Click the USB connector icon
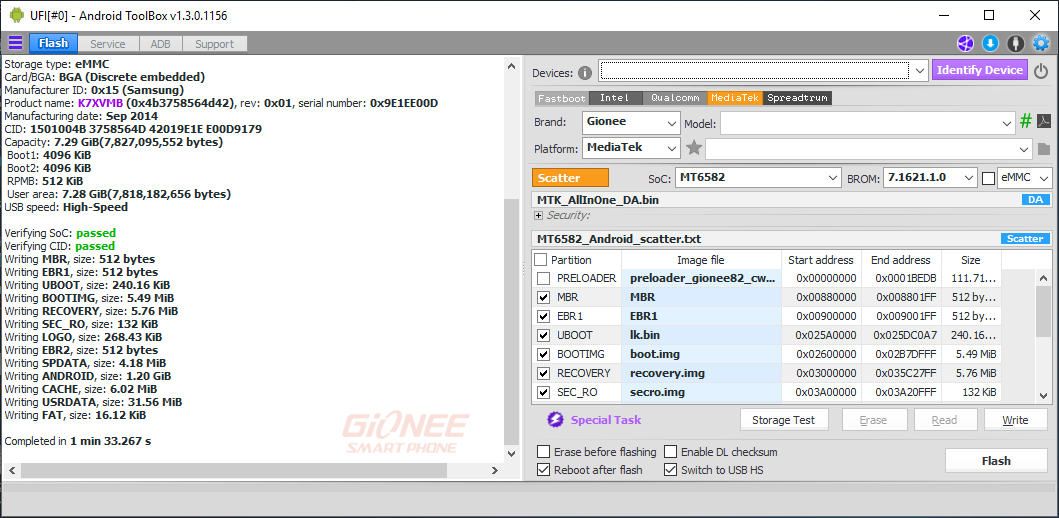Screen dimensions: 1059x518 tap(1015, 44)
